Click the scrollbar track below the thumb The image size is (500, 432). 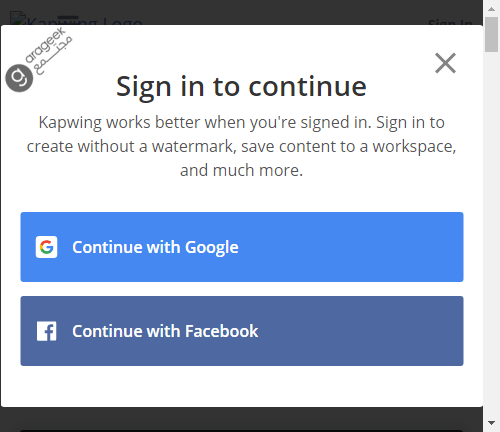coord(491,233)
